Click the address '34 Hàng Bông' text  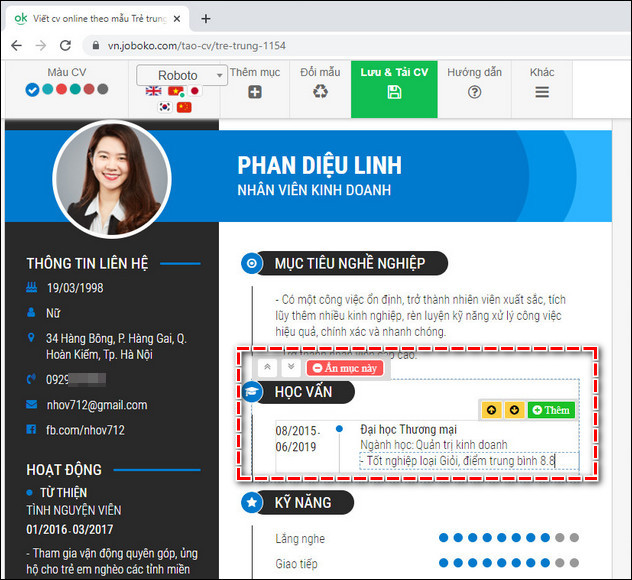[x=116, y=346]
